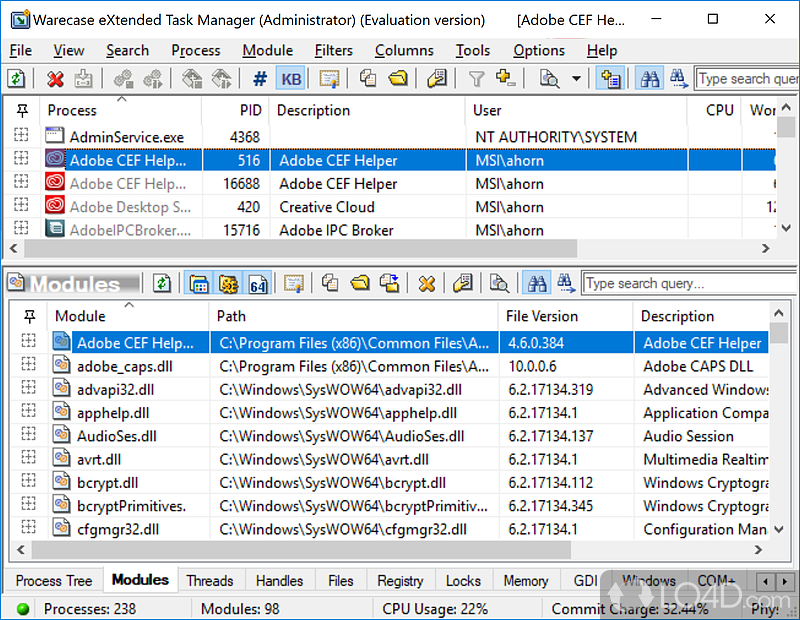Click the red X kill process icon

55,79
